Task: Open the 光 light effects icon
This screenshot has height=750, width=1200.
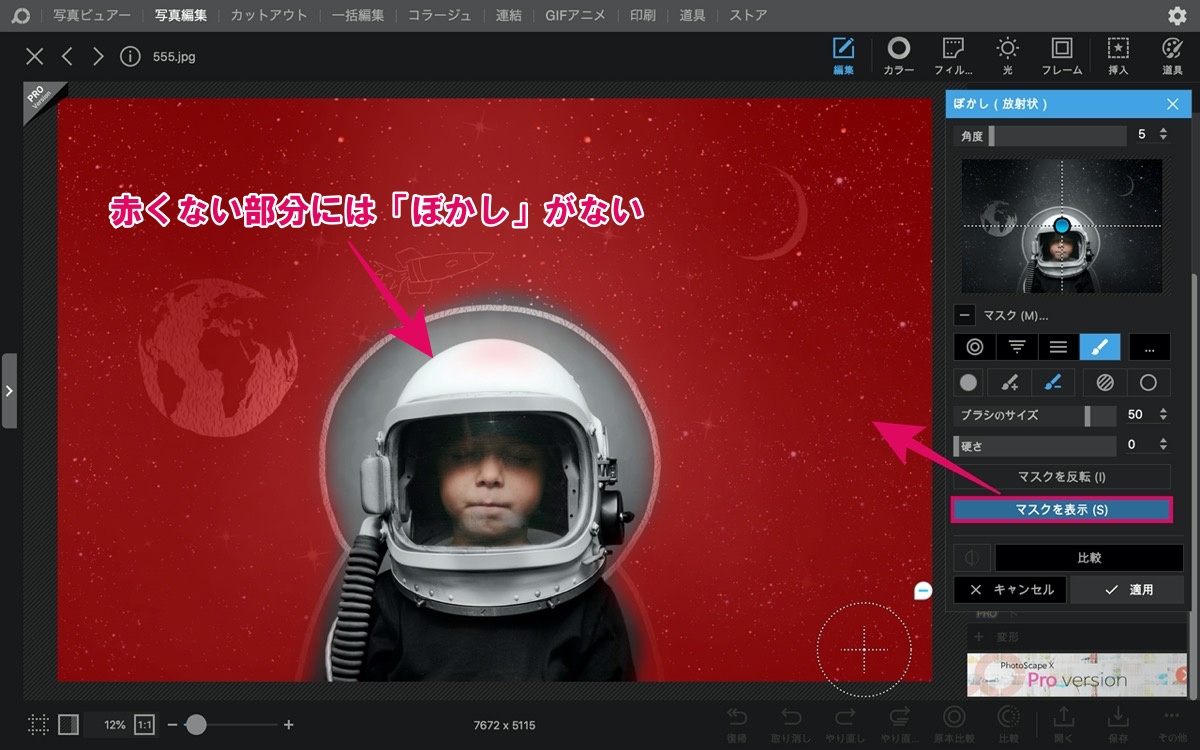Action: pyautogui.click(x=1007, y=56)
